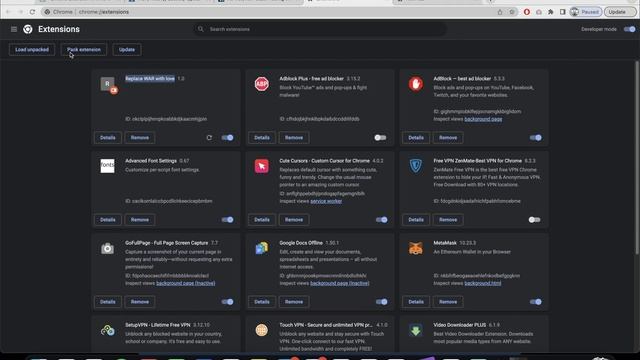The height and width of the screenshot is (360, 640).
Task: Click Load unpacked button
Action: (x=32, y=49)
